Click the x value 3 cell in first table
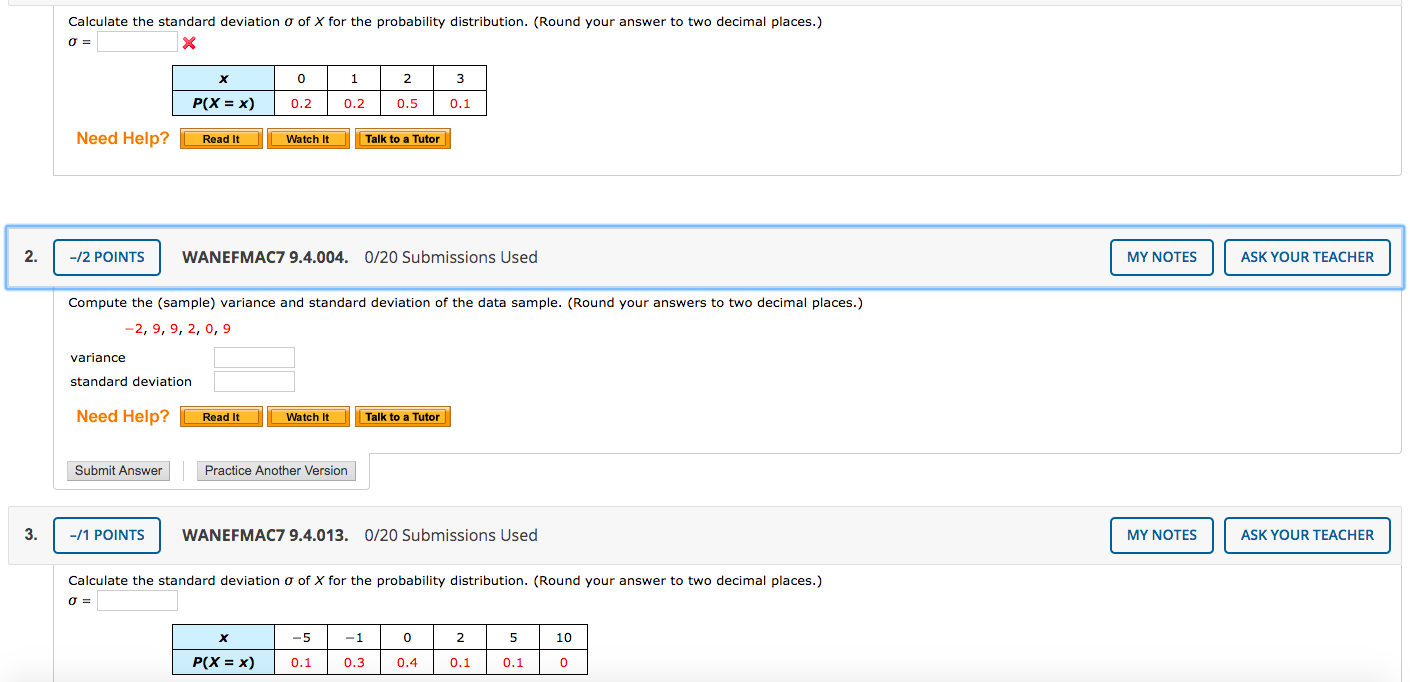Image resolution: width=1410 pixels, height=682 pixels. 460,78
